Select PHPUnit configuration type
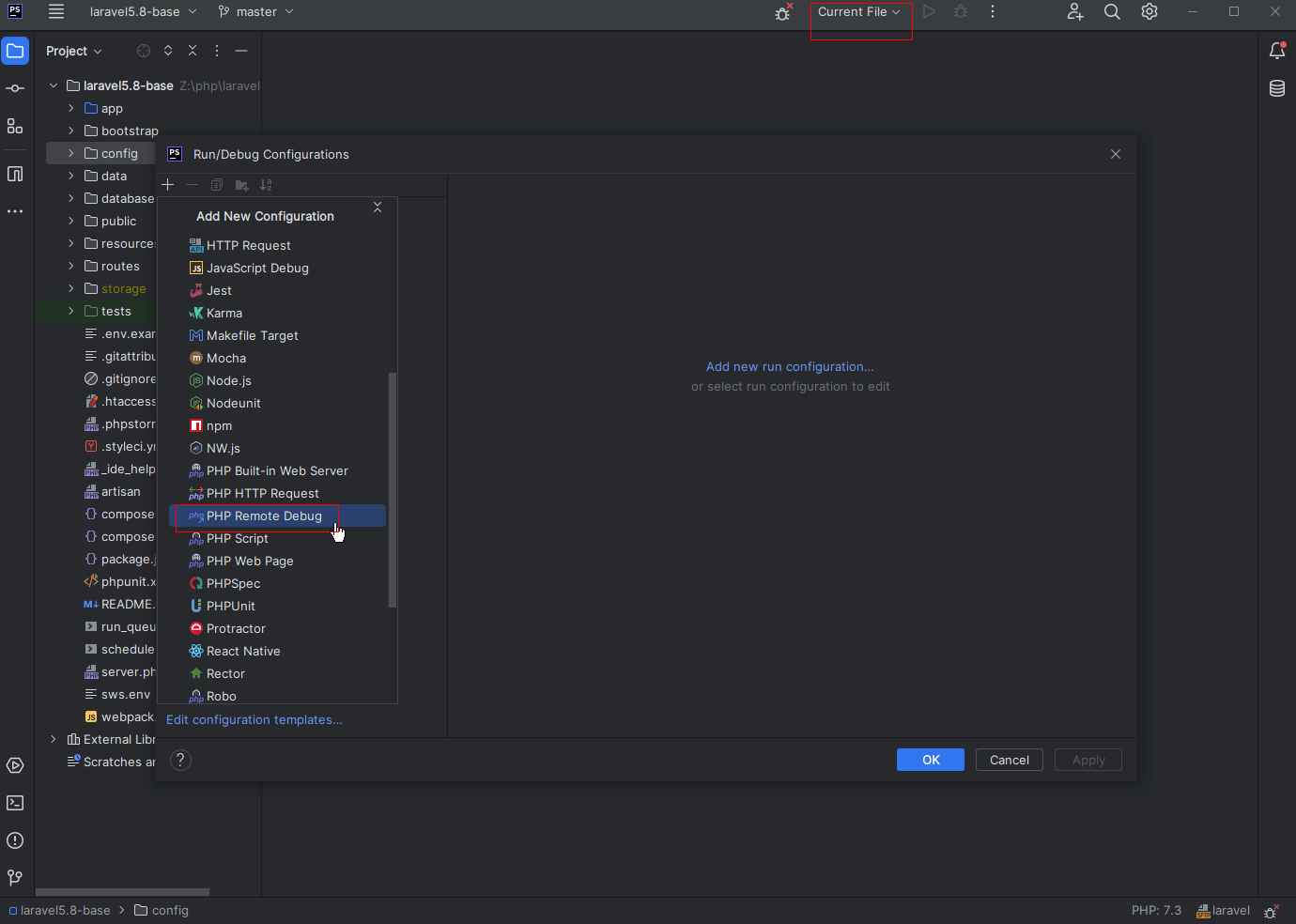1296x924 pixels. [x=277, y=606]
